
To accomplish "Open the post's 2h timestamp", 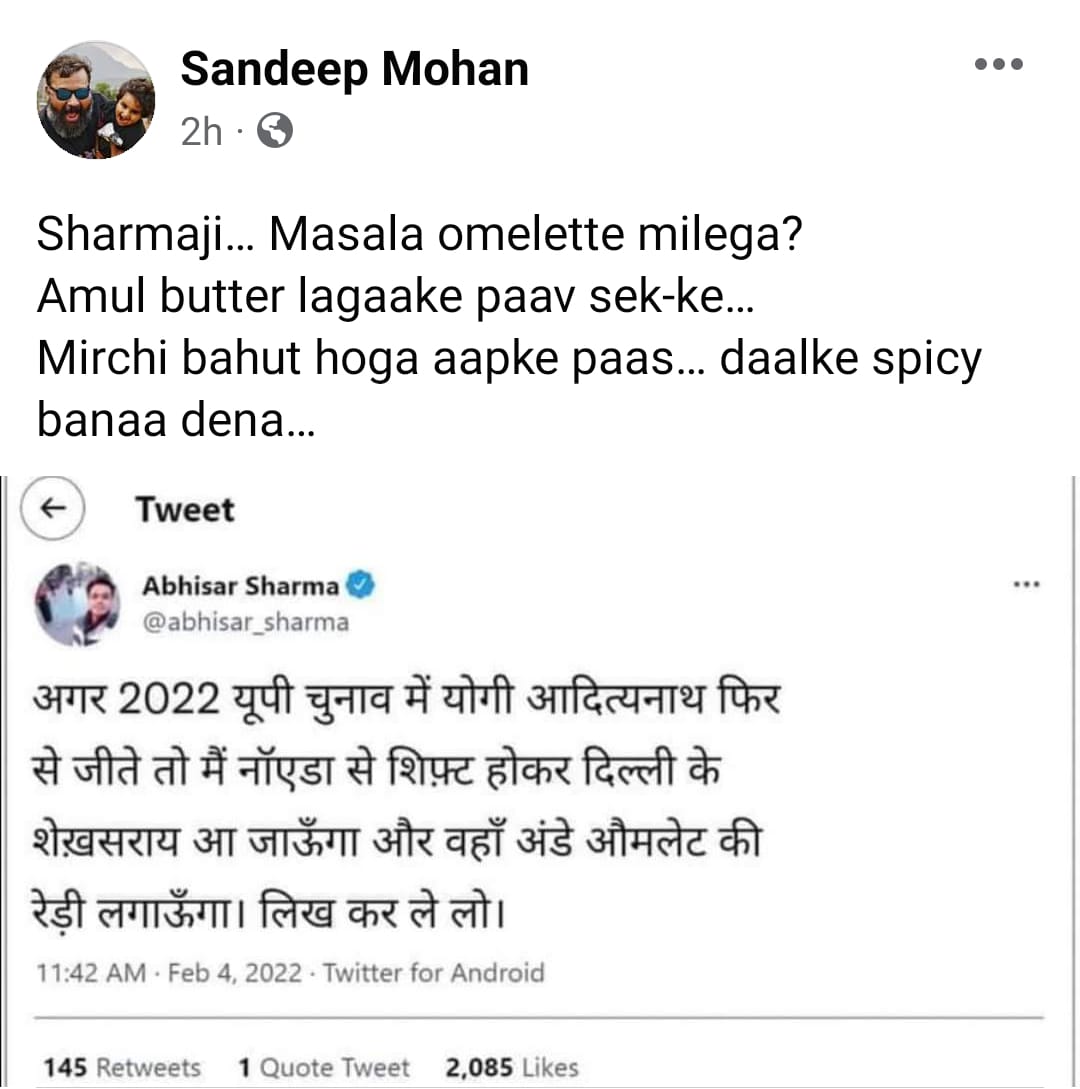I will pyautogui.click(x=201, y=131).
